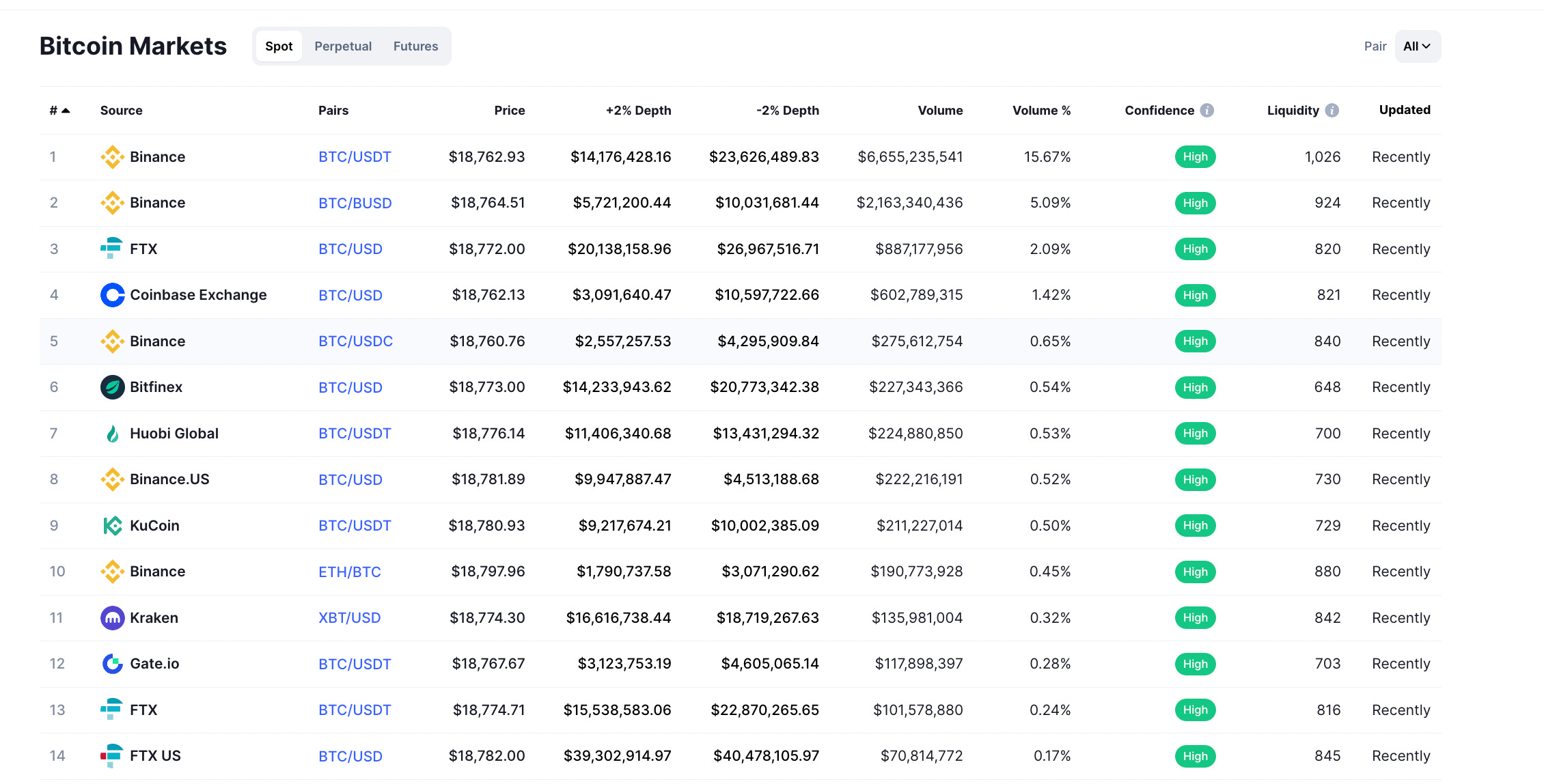The height and width of the screenshot is (784, 1544).
Task: Click the FTX logo in row 3
Action: 112,249
